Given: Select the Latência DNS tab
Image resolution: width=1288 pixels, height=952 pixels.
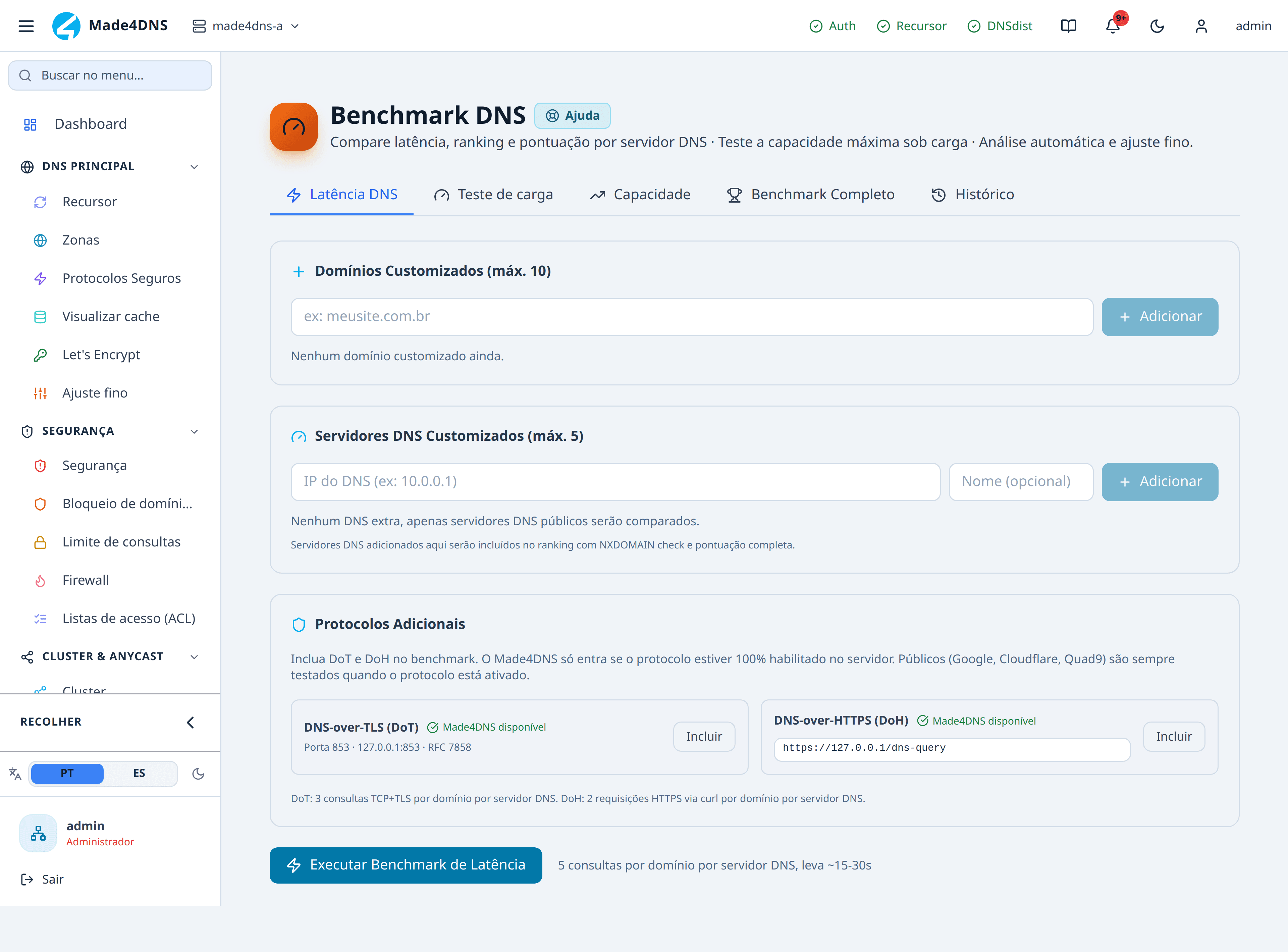Looking at the screenshot, I should click(342, 195).
